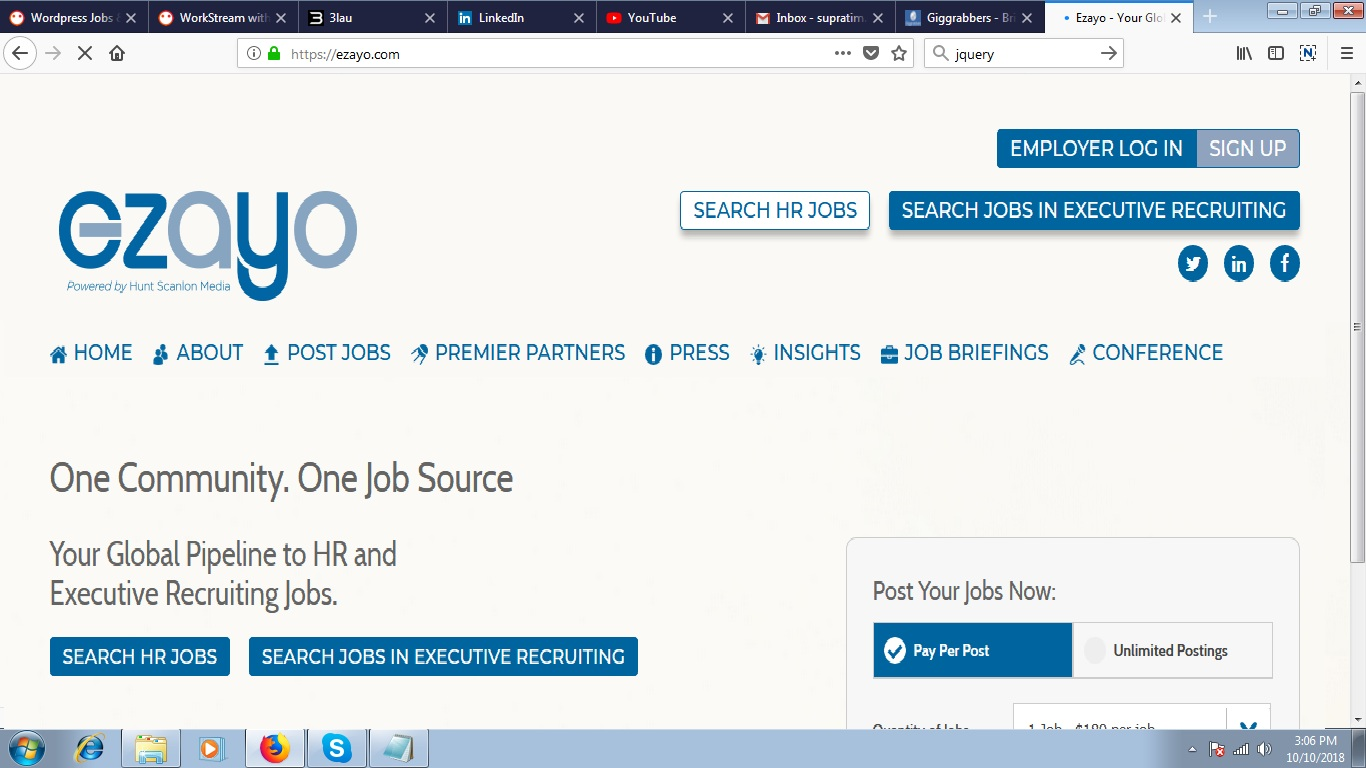Show site information icon in address bar

coord(254,54)
